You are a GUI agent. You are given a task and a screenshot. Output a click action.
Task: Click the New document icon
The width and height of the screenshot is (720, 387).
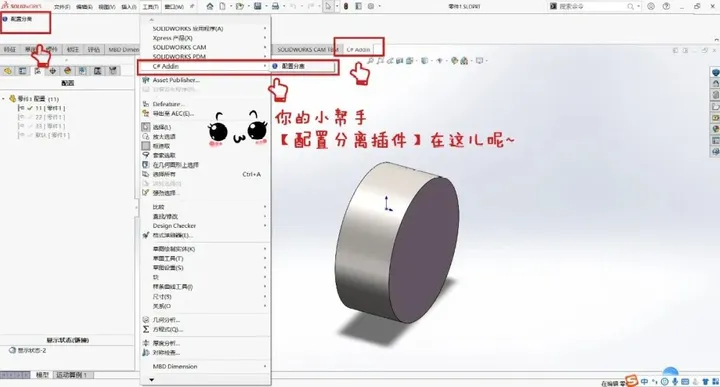click(x=222, y=6)
